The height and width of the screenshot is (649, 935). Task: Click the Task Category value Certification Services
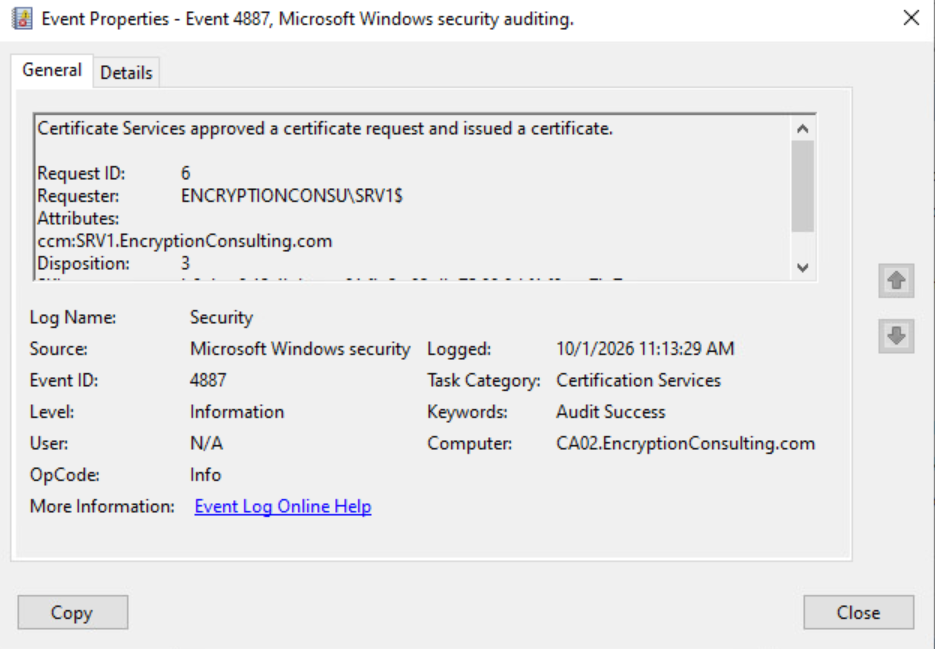pos(638,380)
